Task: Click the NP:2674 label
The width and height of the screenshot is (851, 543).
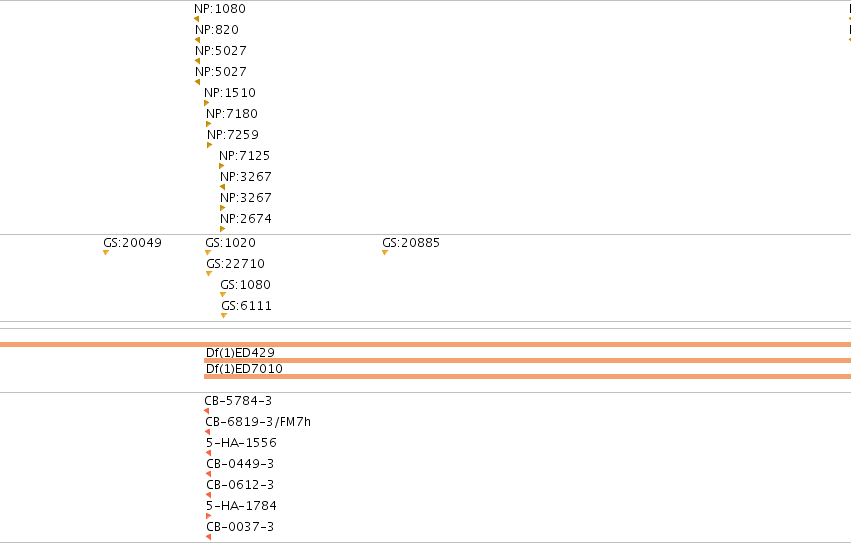Action: click(x=246, y=219)
